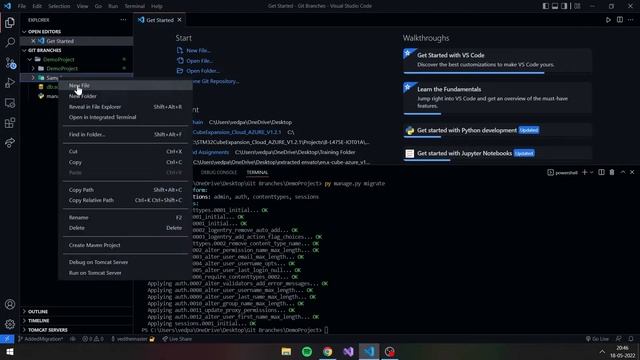Open the Run and Debug view
This screenshot has height=360, width=640.
pos(10,82)
